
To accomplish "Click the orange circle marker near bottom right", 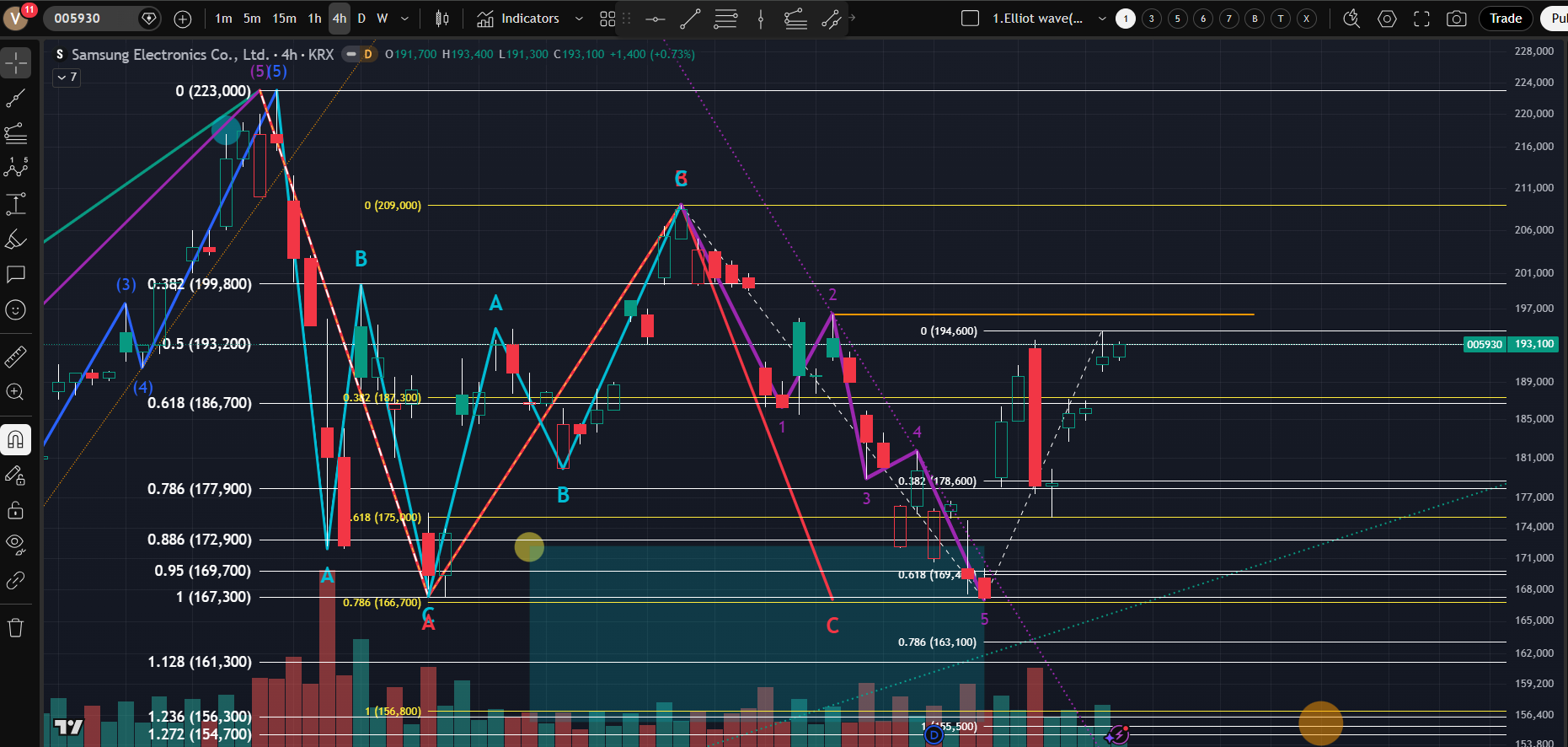I will pyautogui.click(x=1320, y=723).
